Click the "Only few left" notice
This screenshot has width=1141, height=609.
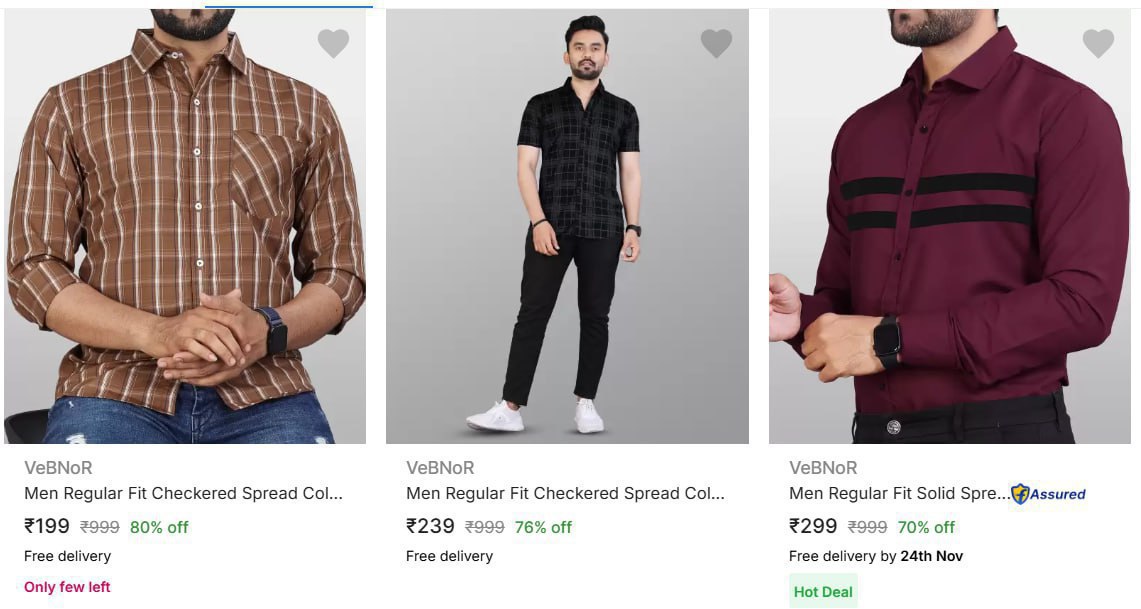(x=67, y=587)
